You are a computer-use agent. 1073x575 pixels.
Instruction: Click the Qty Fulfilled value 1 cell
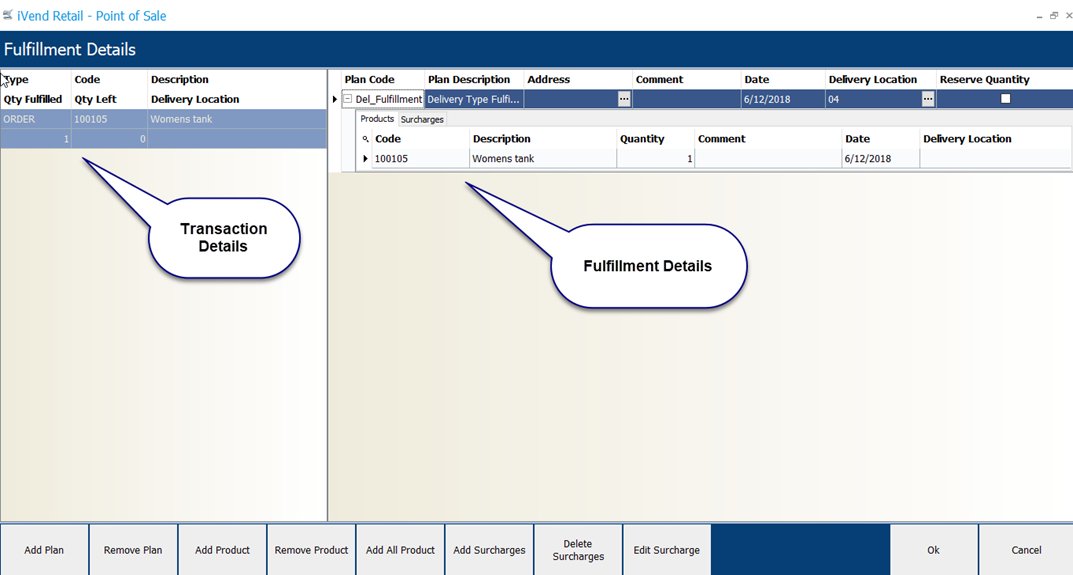(36, 139)
